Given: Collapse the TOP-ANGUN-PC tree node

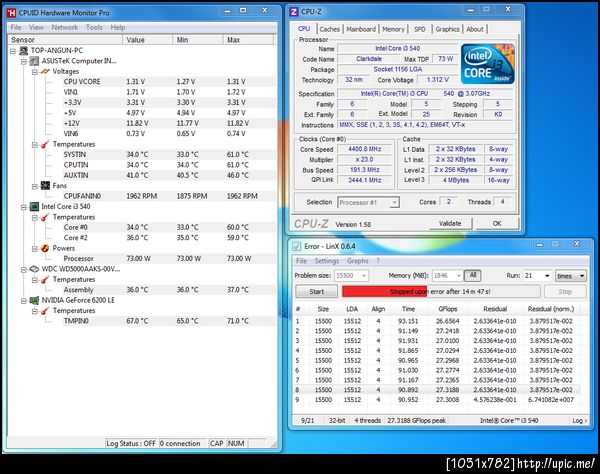Looking at the screenshot, I should click(x=13, y=50).
